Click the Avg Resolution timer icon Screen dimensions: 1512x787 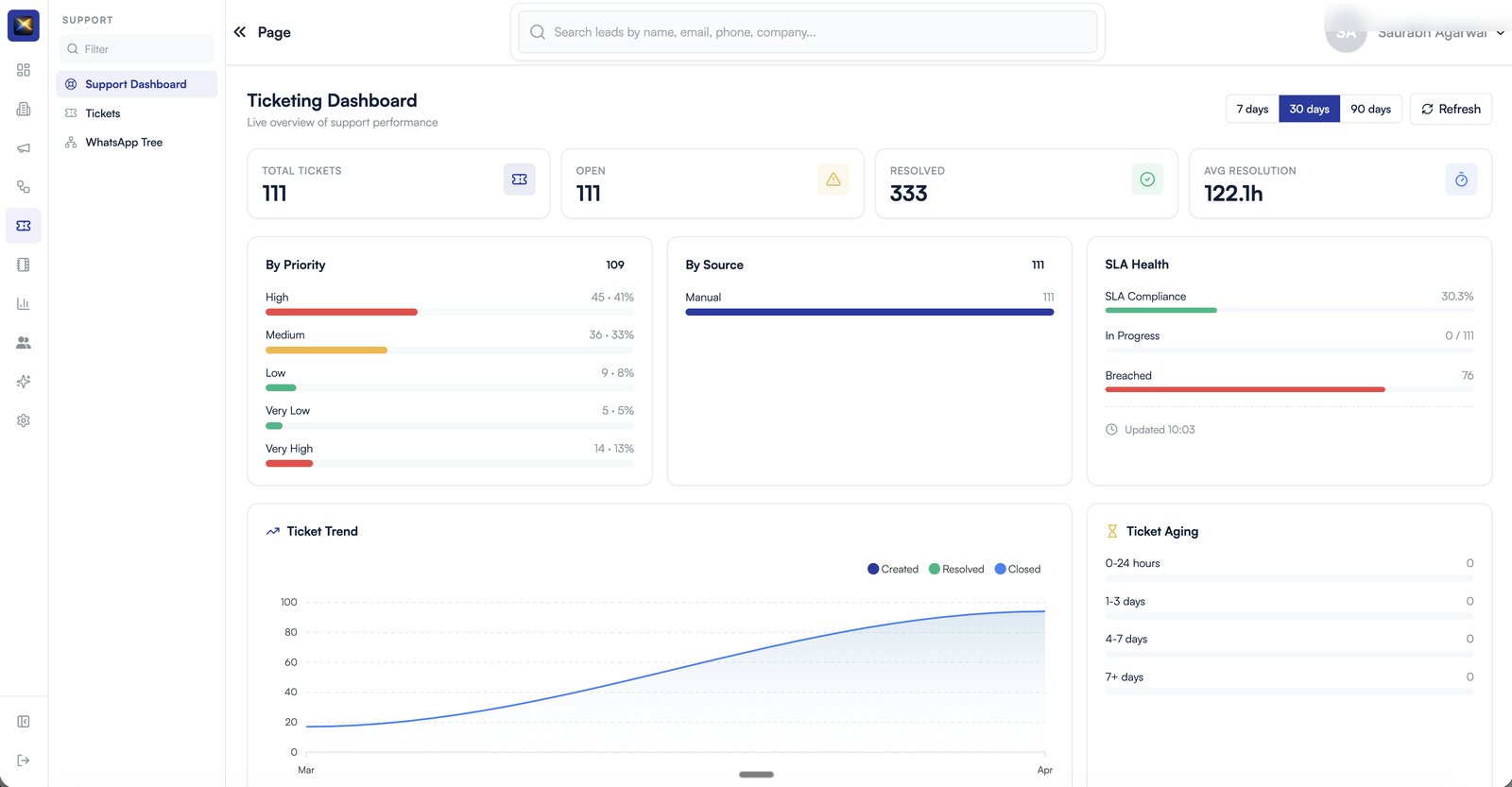click(1461, 180)
